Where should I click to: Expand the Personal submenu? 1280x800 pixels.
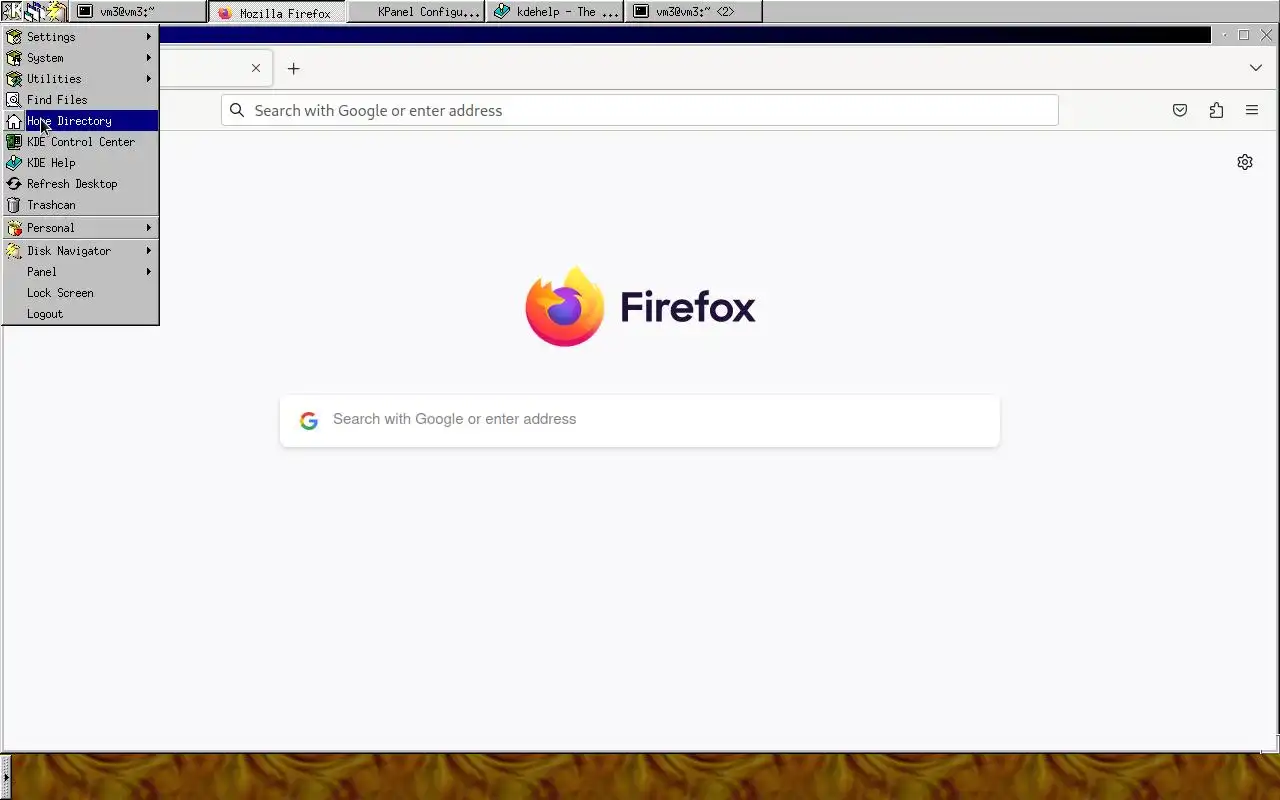pyautogui.click(x=80, y=228)
